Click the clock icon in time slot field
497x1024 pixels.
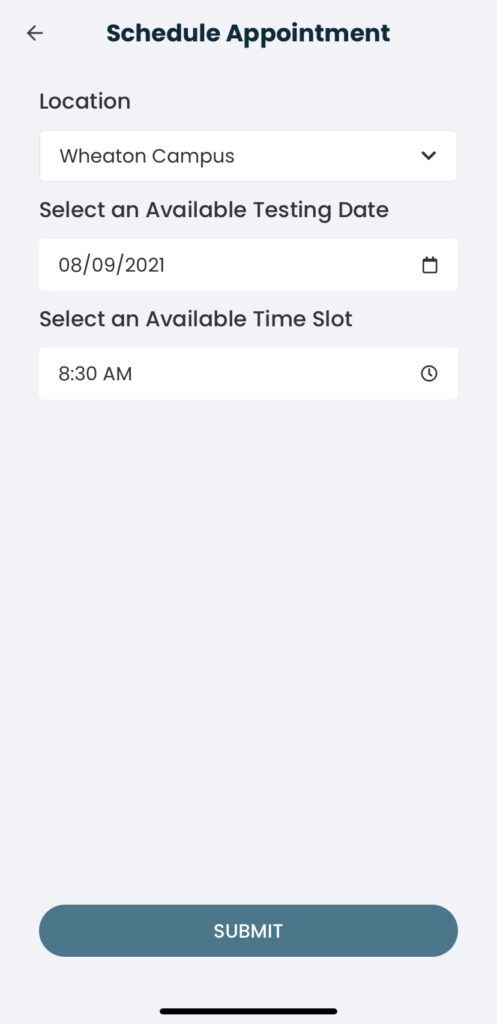428,374
